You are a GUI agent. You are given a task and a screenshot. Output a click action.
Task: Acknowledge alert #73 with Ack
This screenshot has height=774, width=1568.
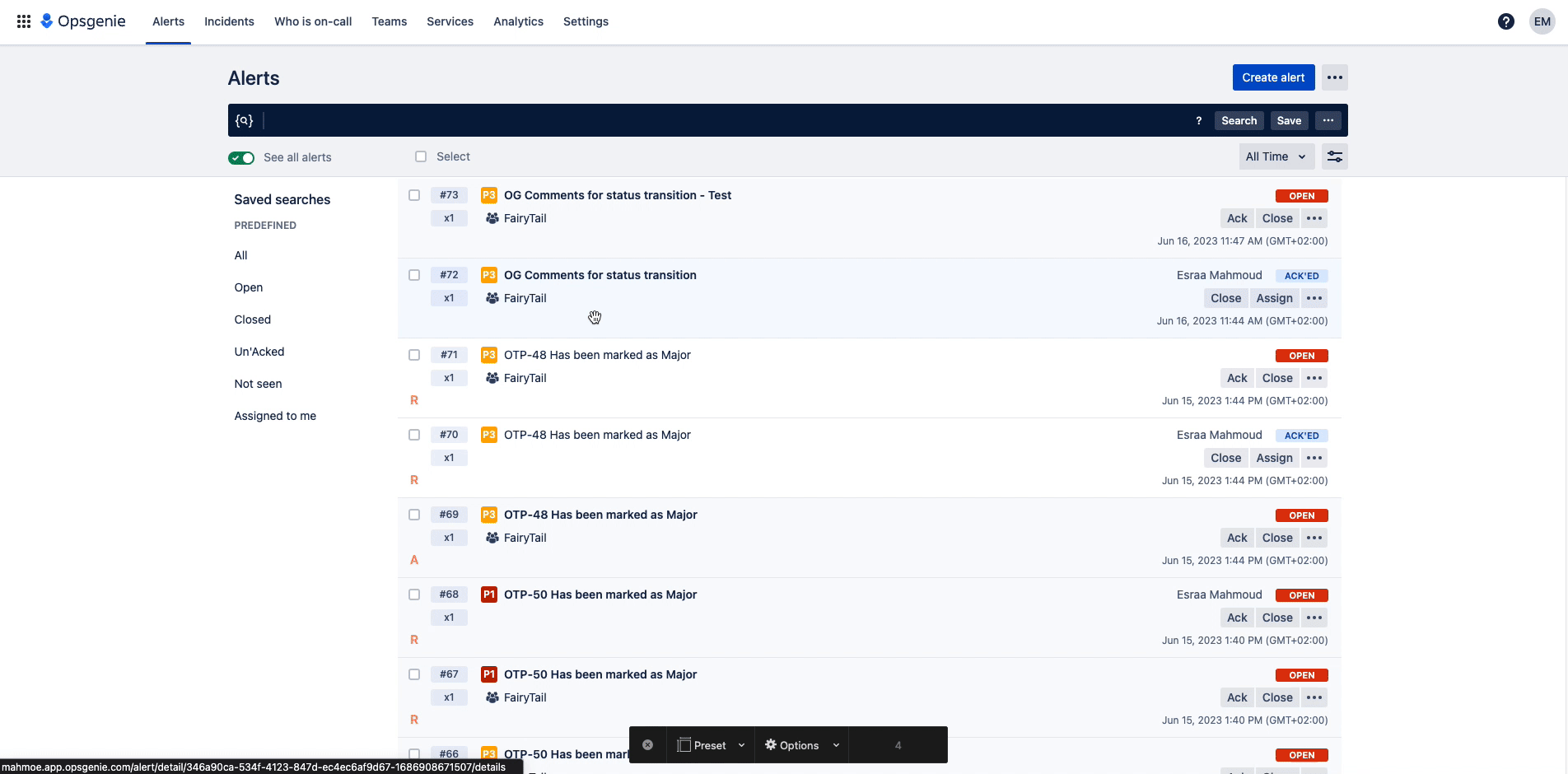(x=1237, y=218)
